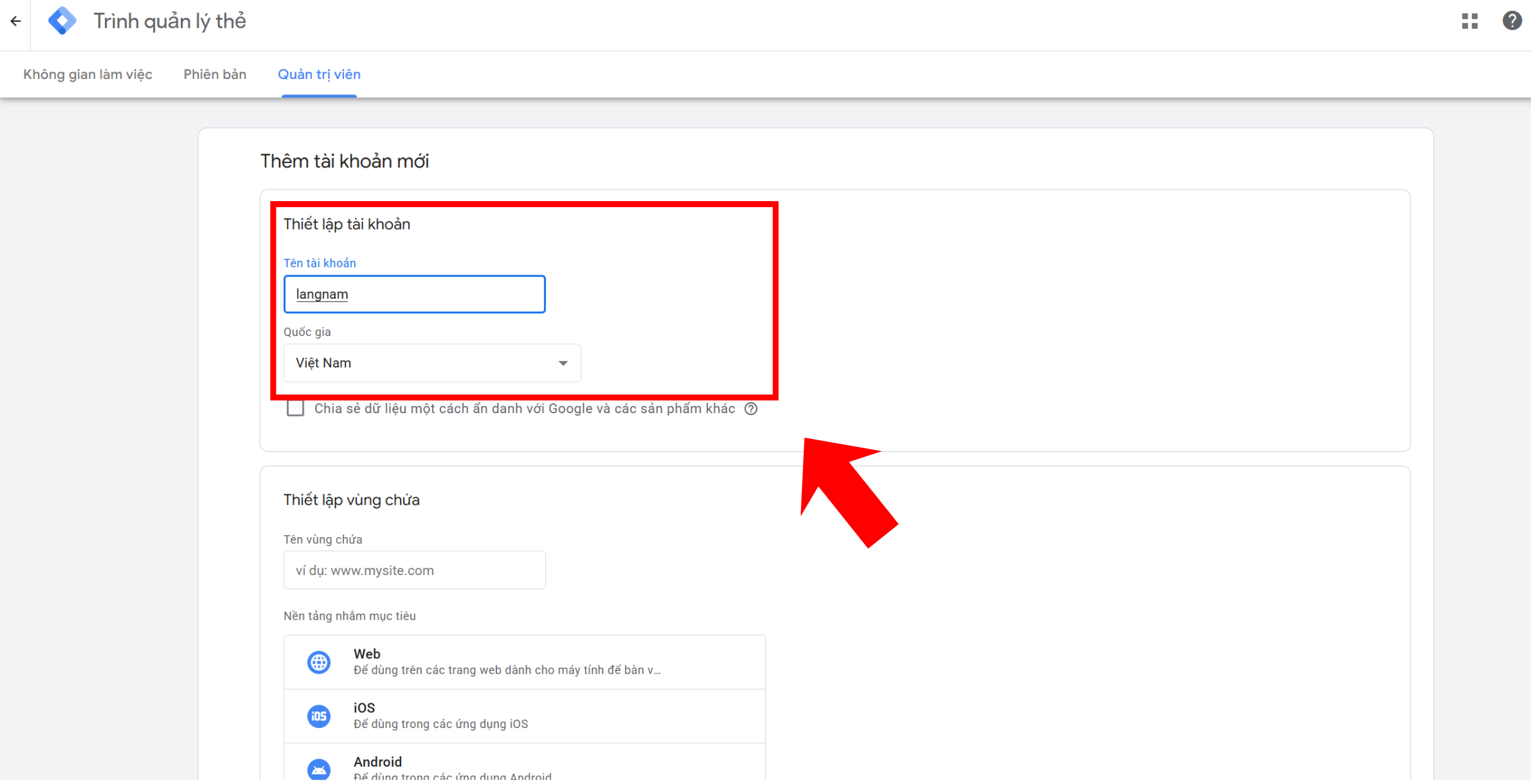Click the back arrow icon
The height and width of the screenshot is (784, 1531).
click(16, 22)
